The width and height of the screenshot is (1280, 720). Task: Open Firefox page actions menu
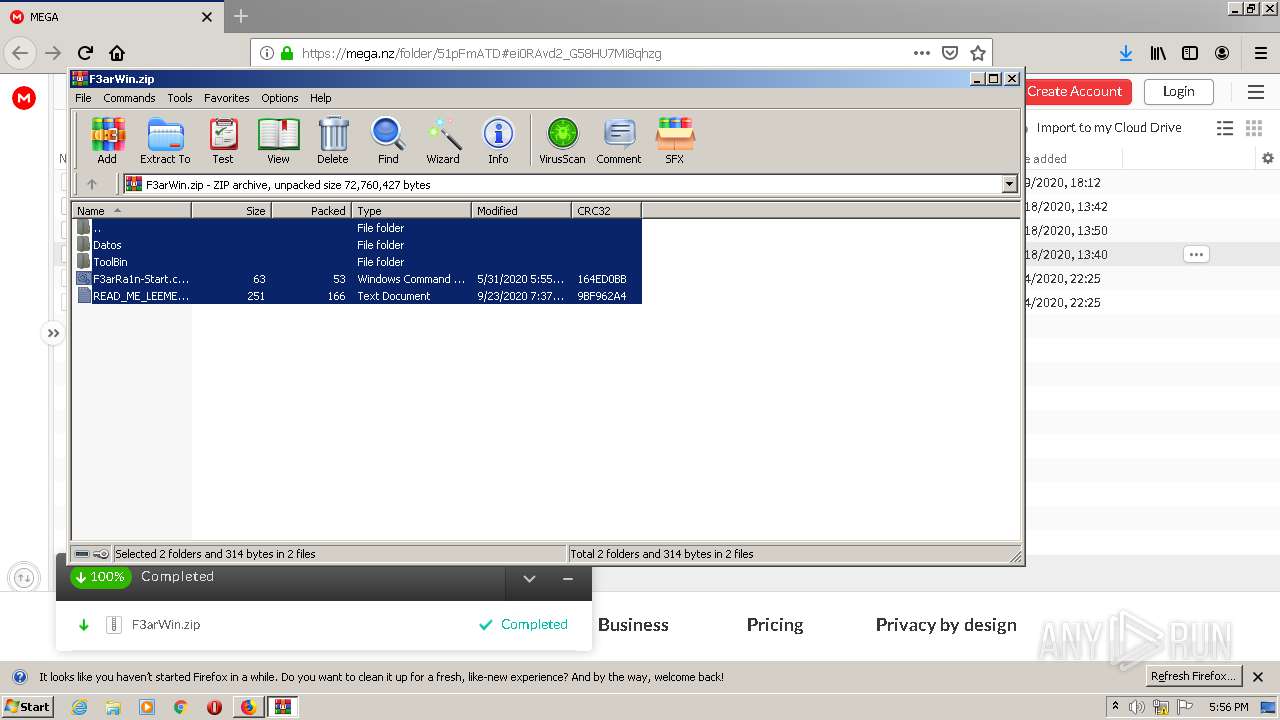coord(922,53)
